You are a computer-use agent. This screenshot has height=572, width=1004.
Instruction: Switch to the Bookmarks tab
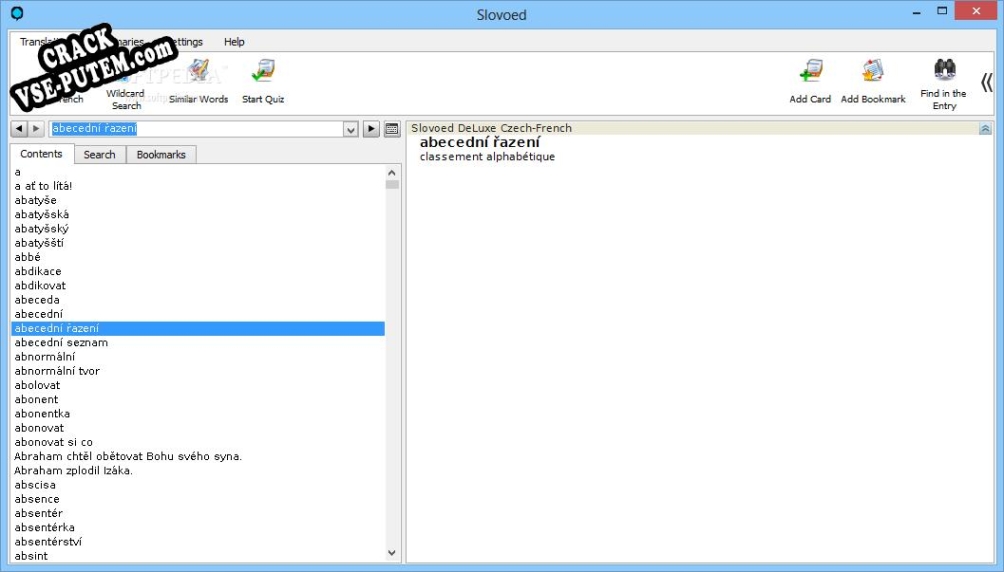(x=161, y=155)
